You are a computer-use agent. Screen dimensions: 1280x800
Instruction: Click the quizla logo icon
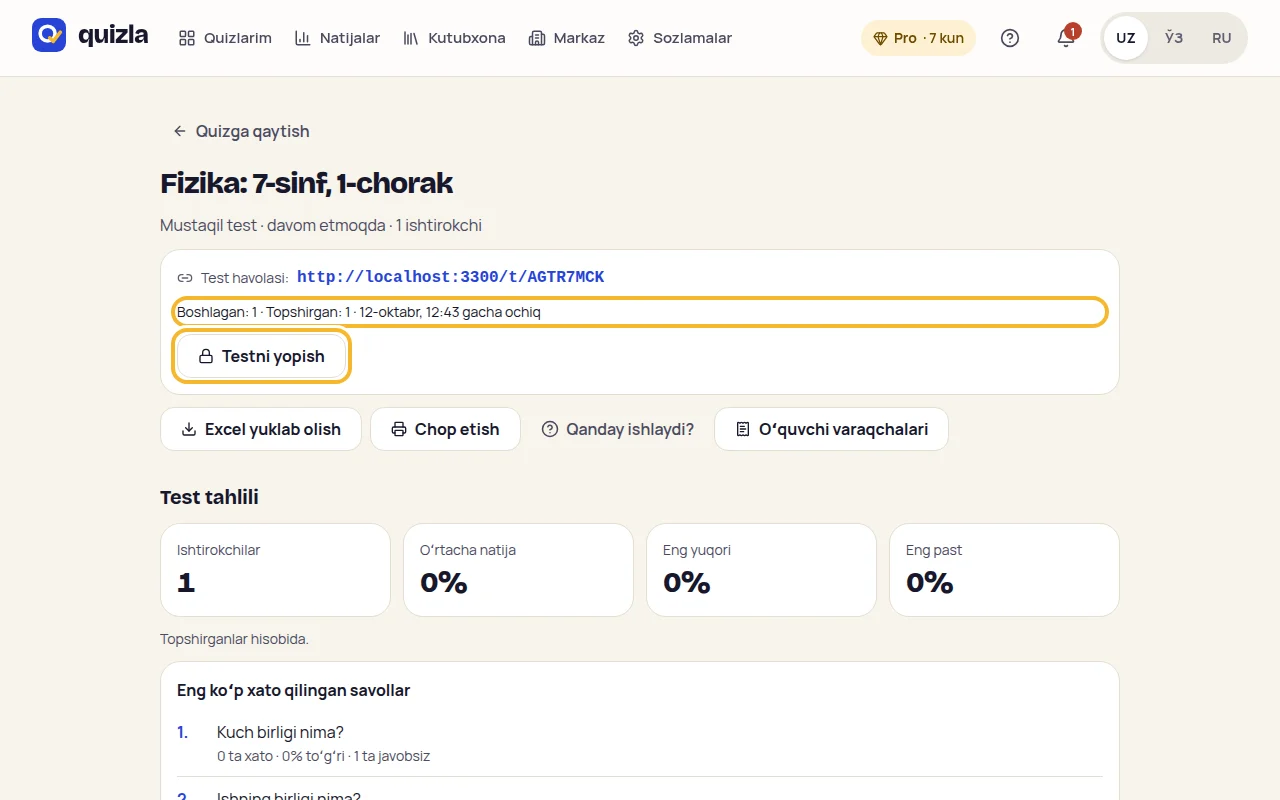pyautogui.click(x=49, y=35)
